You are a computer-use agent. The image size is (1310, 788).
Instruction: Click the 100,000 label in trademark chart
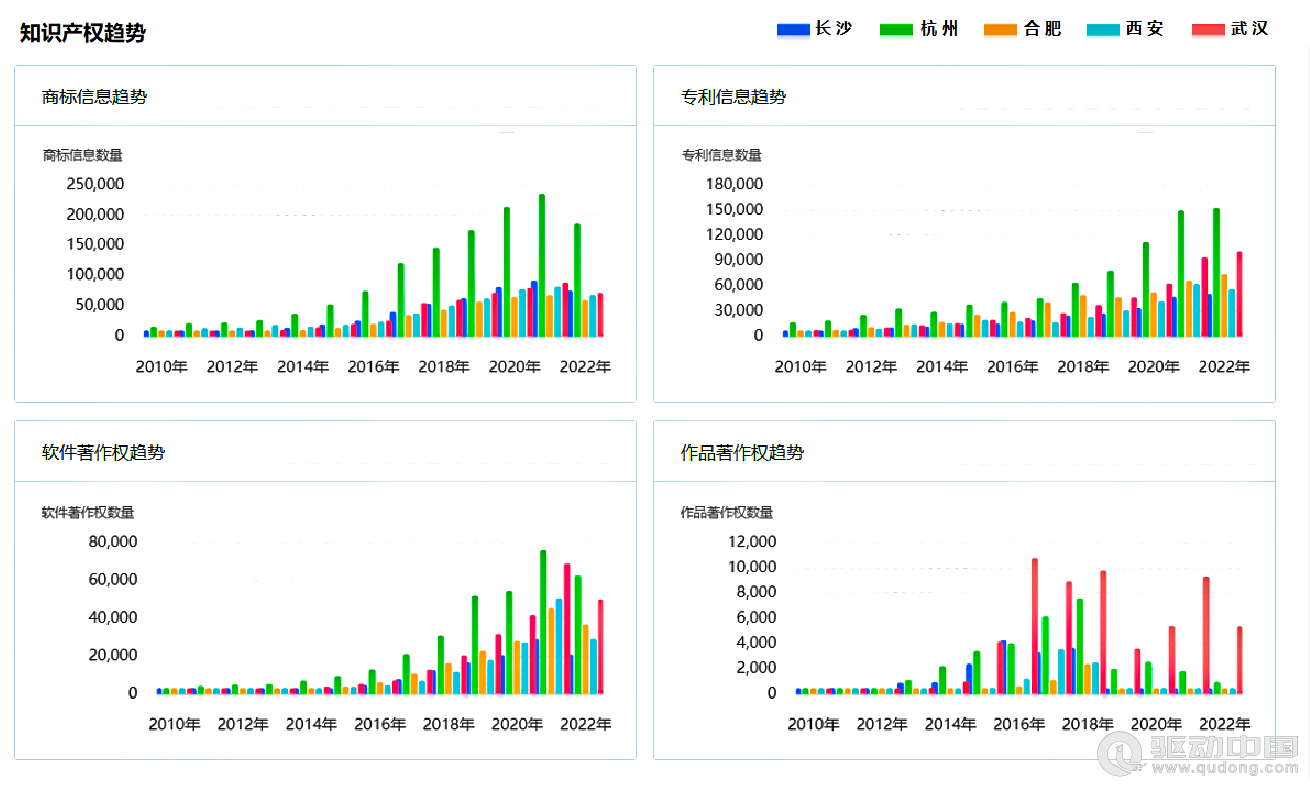click(x=95, y=274)
